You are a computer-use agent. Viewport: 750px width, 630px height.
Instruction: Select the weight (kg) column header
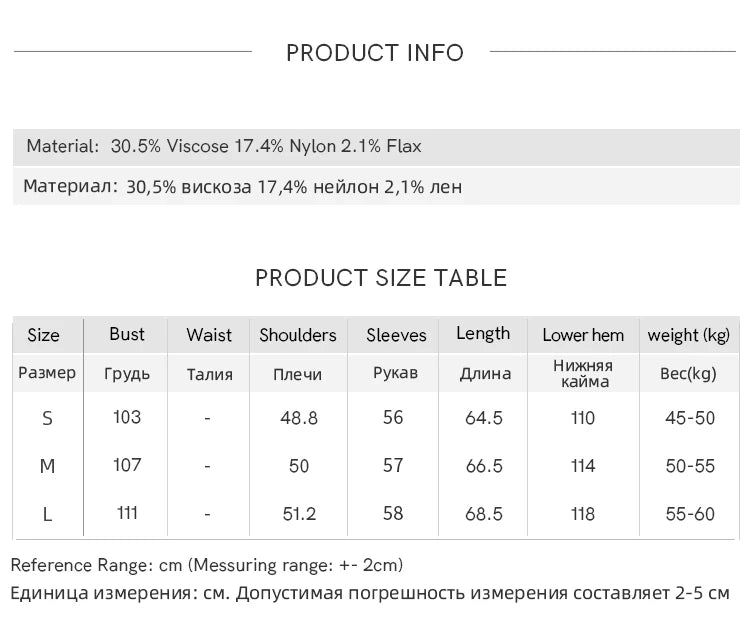tap(689, 335)
